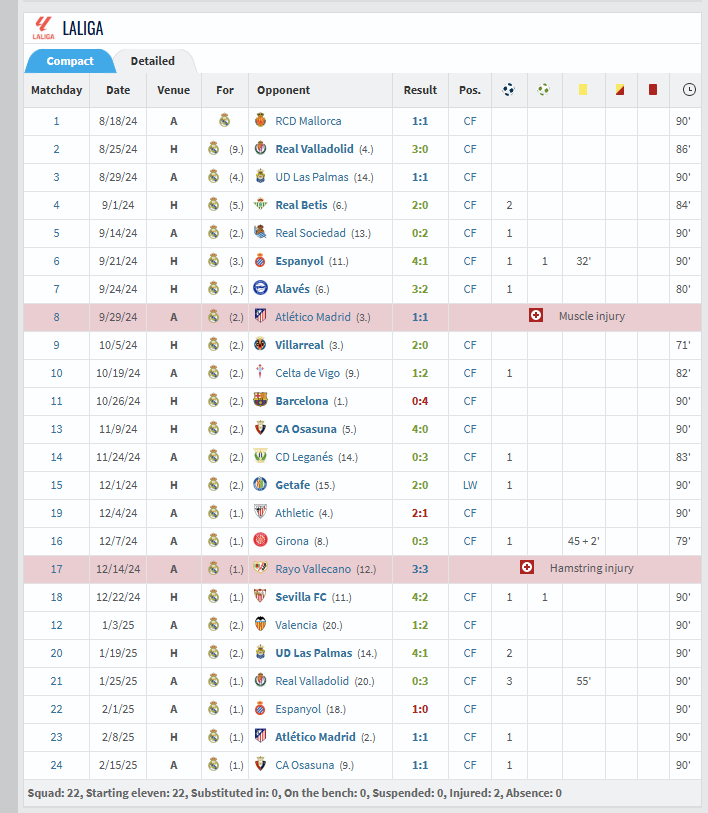
Task: Click the yellow card column header icon
Action: 582,90
